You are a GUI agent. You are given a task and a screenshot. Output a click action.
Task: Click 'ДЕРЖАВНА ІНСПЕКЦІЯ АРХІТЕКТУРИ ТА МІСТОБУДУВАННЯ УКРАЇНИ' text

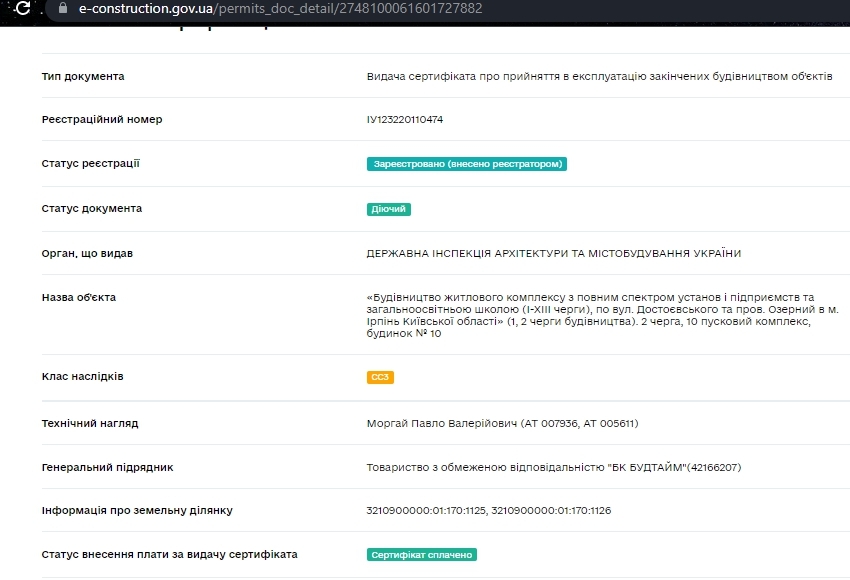click(x=553, y=253)
